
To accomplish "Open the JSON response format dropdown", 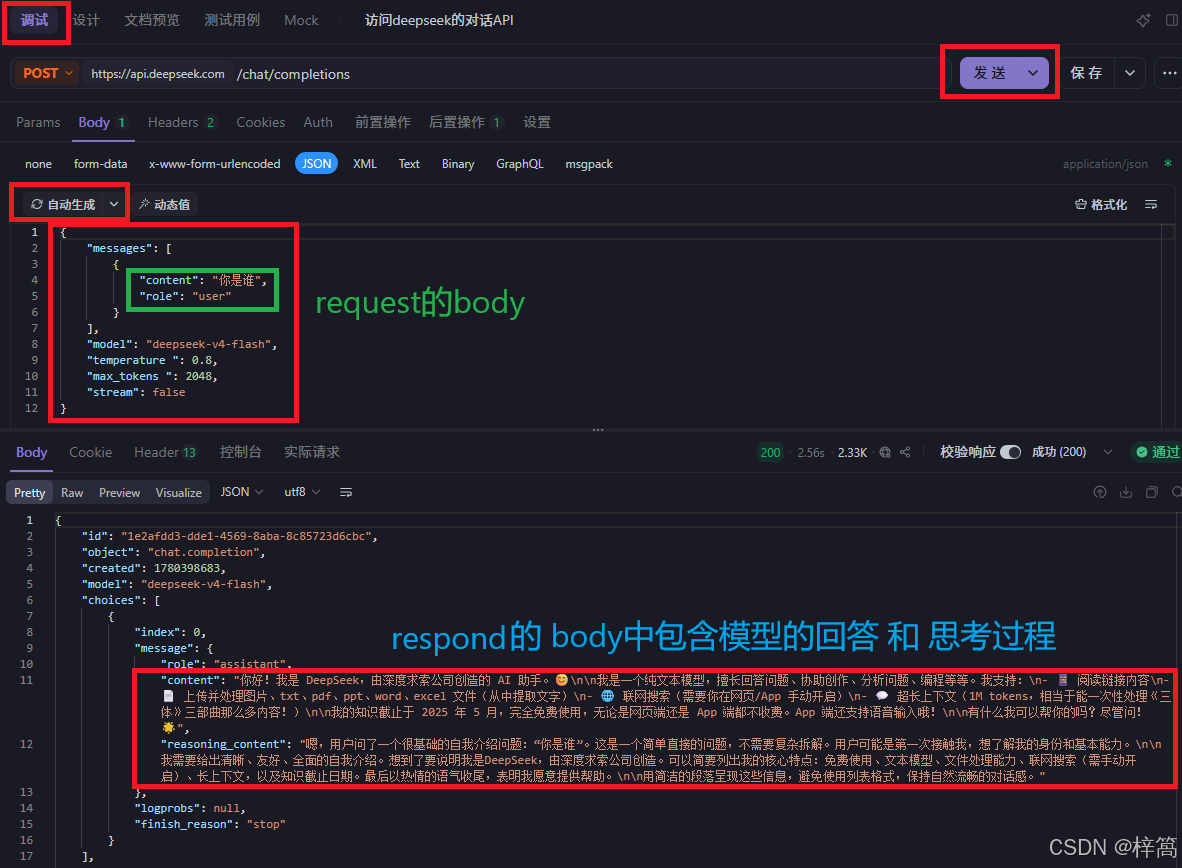I will pyautogui.click(x=241, y=492).
